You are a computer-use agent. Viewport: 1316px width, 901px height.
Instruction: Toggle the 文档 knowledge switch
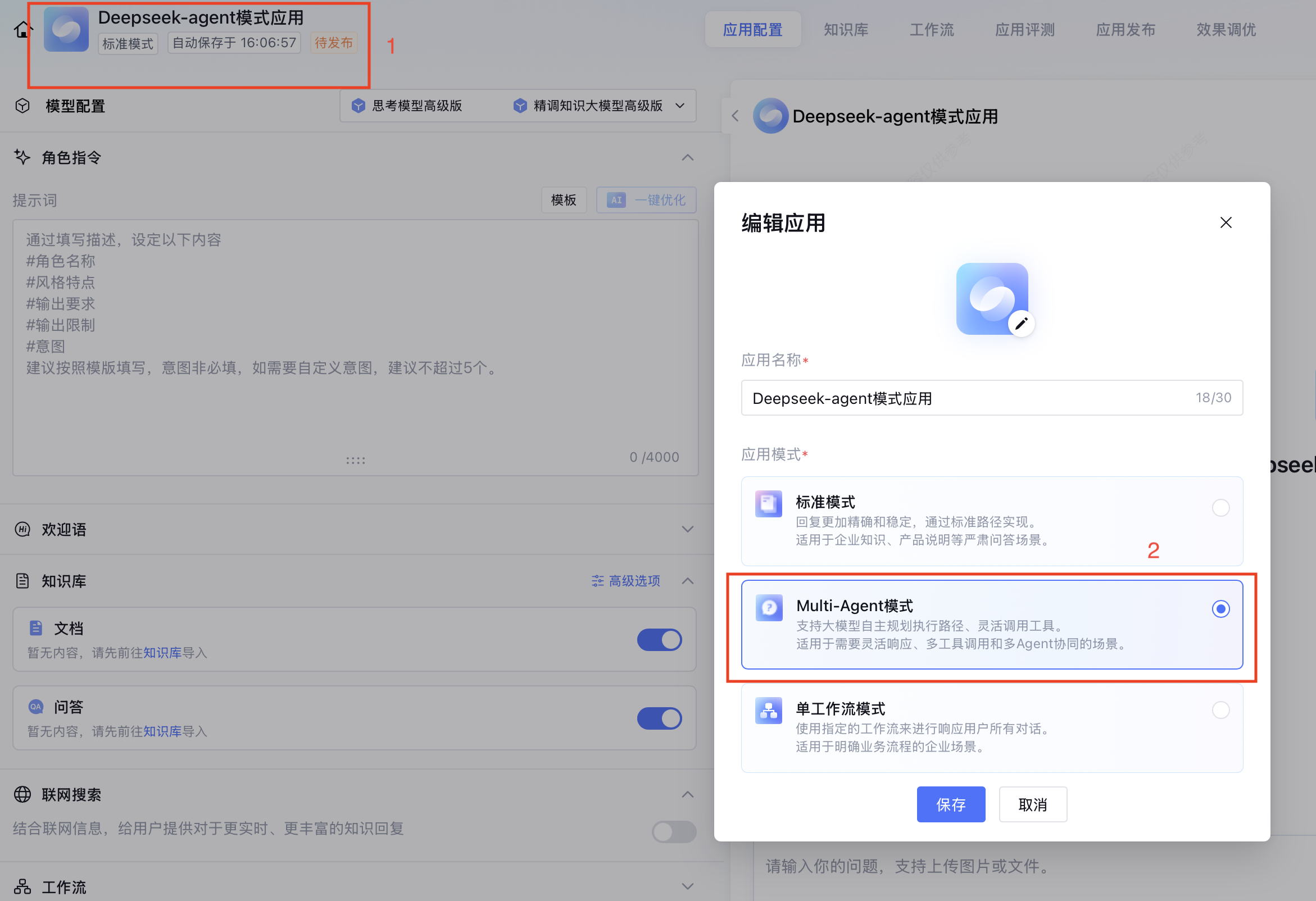point(659,640)
